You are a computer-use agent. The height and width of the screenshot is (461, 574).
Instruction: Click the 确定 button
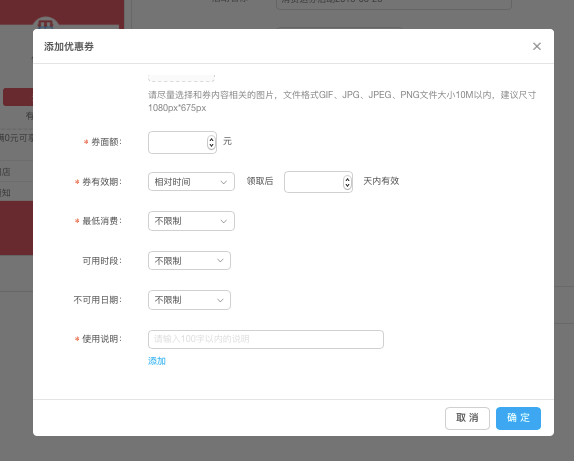518,418
